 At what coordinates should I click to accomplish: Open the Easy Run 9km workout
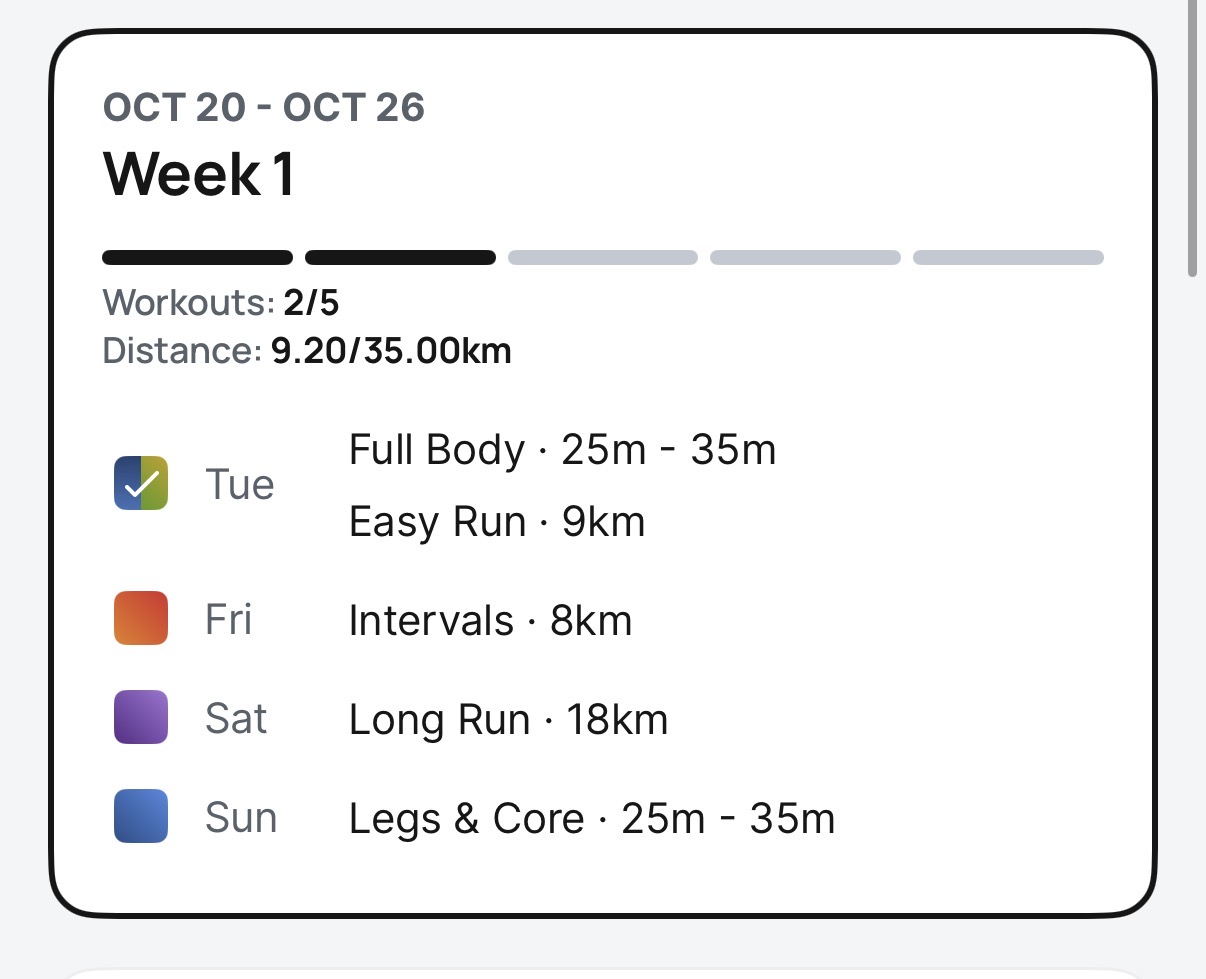click(496, 522)
